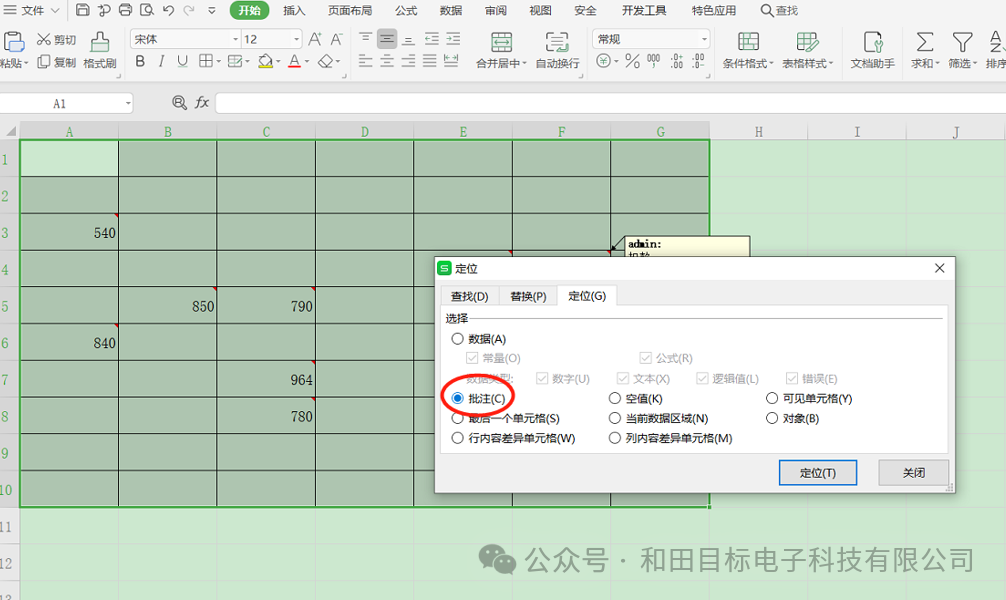This screenshot has width=1006, height=600.
Task: Open the 常规 number format dropdown
Action: [x=704, y=39]
